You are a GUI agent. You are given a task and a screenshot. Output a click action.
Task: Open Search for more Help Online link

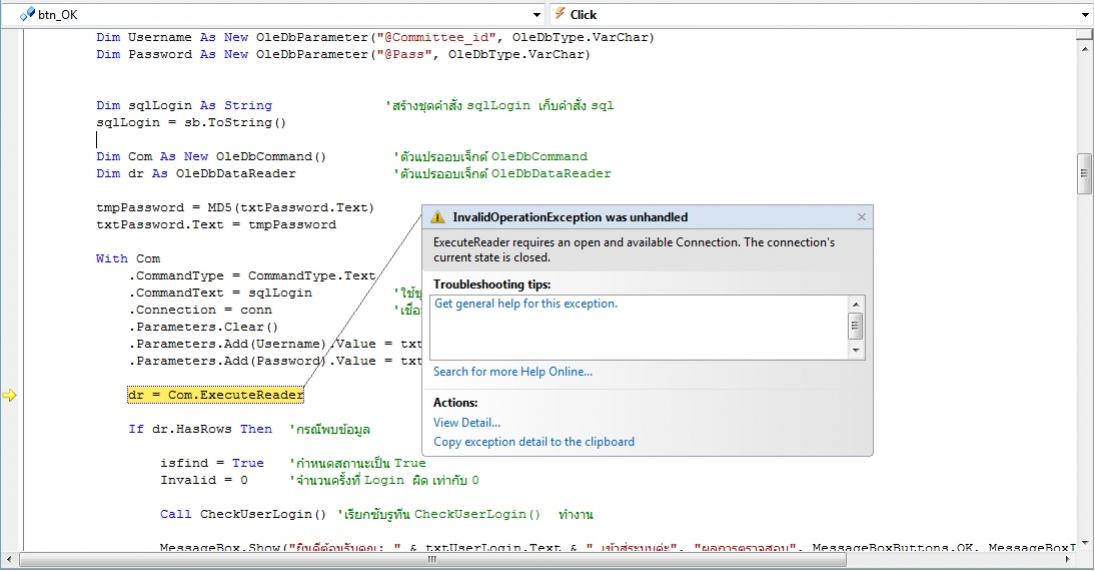pos(512,372)
